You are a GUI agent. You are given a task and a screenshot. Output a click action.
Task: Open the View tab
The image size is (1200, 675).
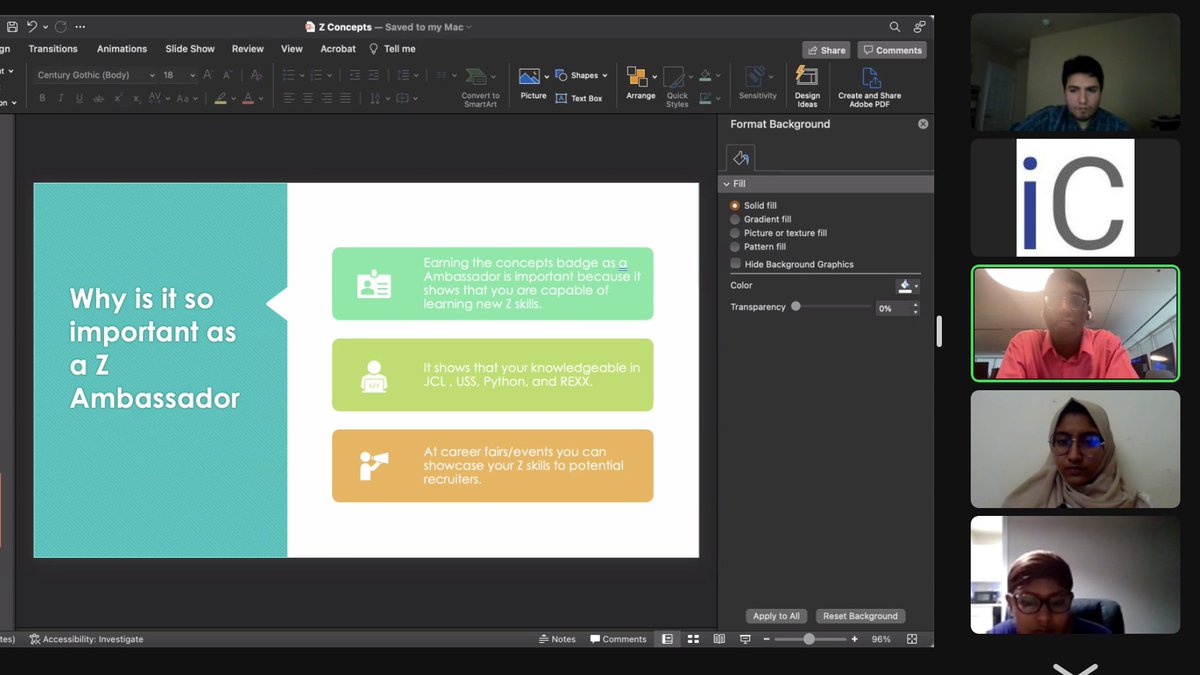coord(292,49)
